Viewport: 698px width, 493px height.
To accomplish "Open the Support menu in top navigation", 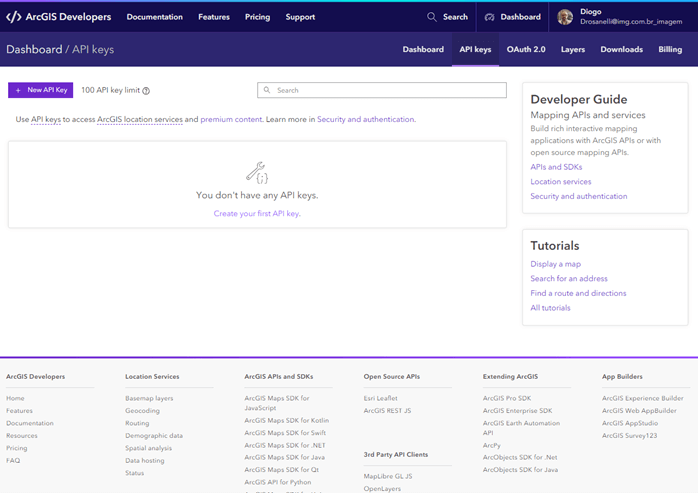I will point(300,17).
